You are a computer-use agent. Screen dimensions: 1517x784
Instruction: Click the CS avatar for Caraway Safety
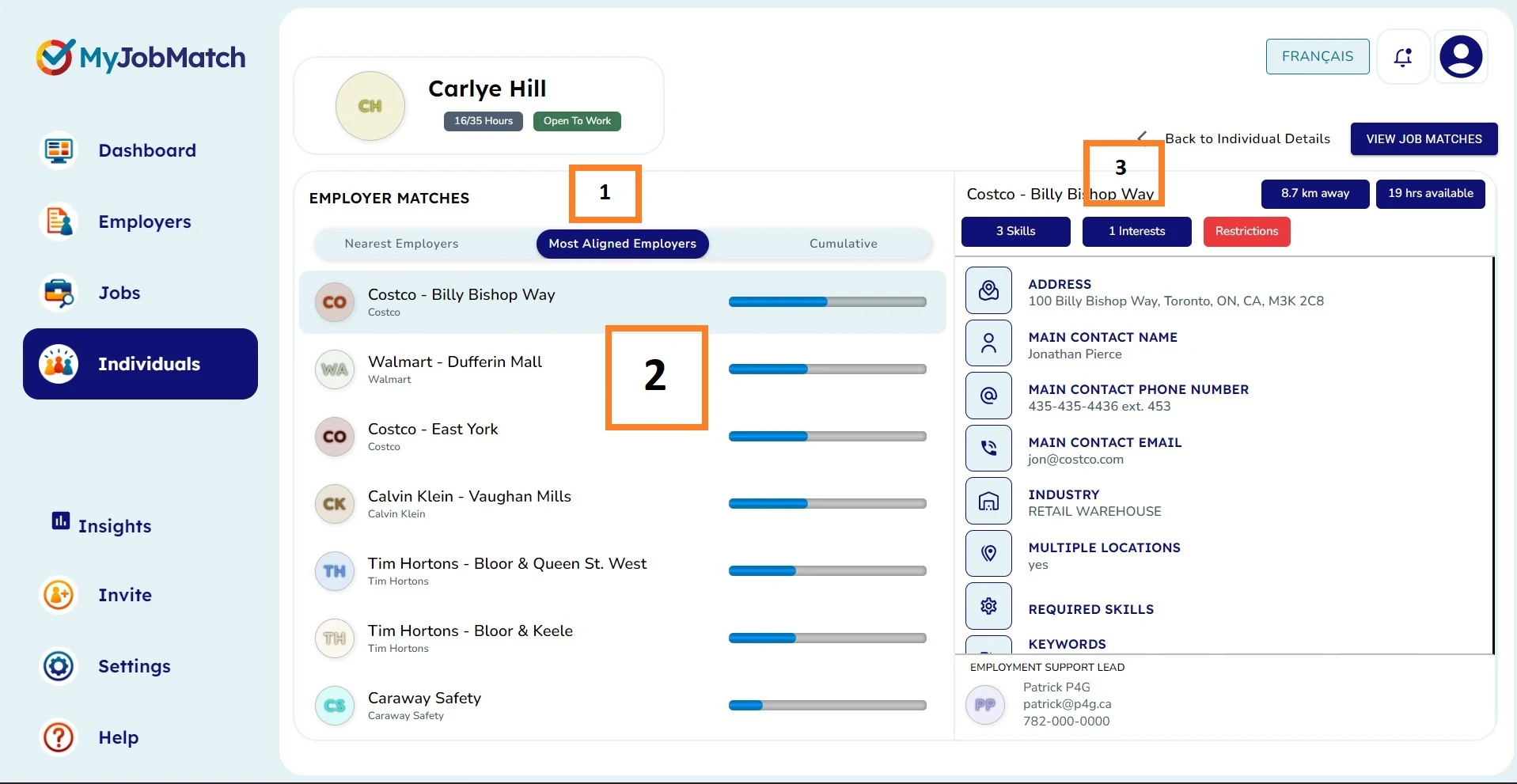tap(335, 706)
